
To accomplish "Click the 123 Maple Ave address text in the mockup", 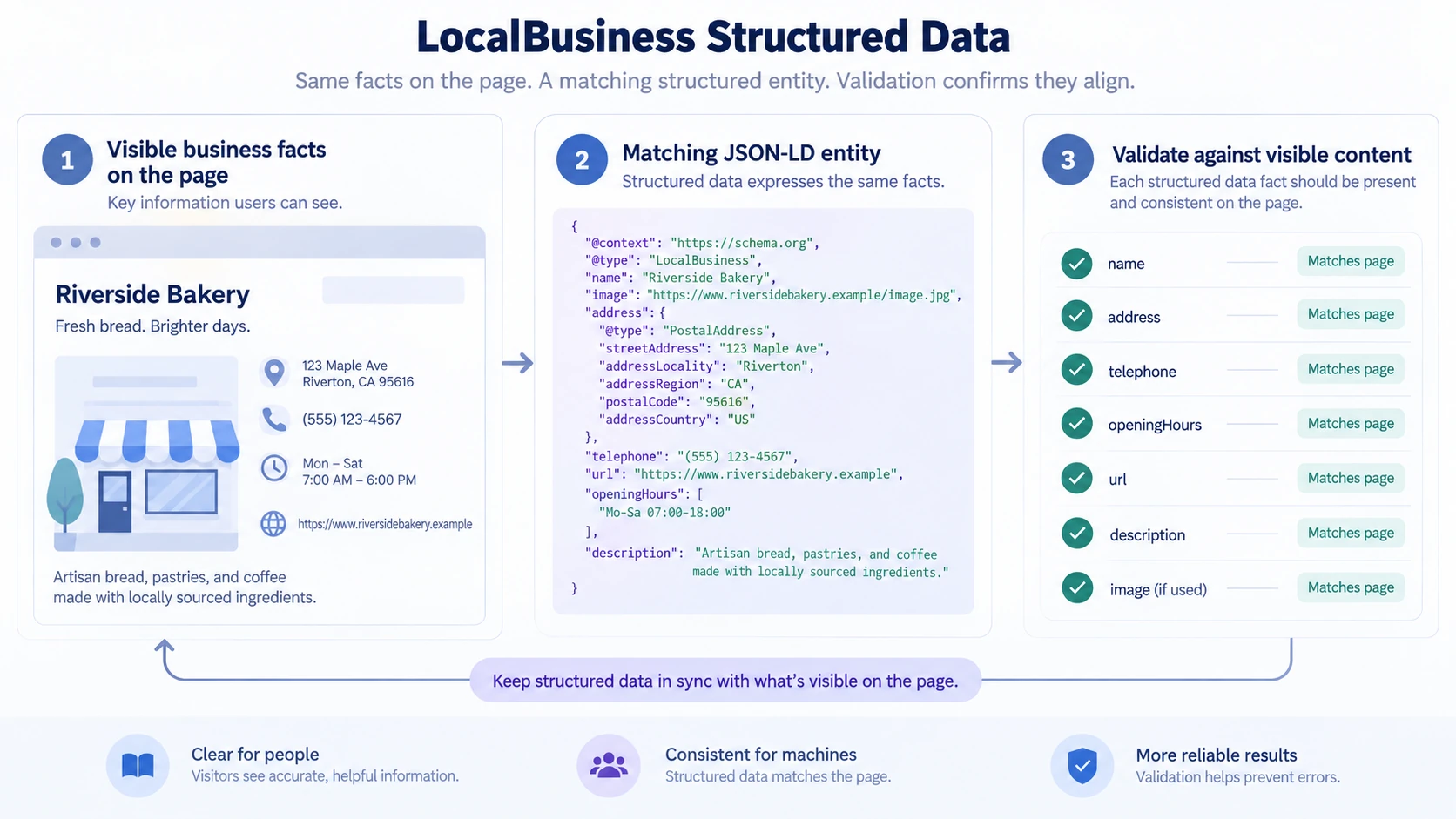I will 345,366.
